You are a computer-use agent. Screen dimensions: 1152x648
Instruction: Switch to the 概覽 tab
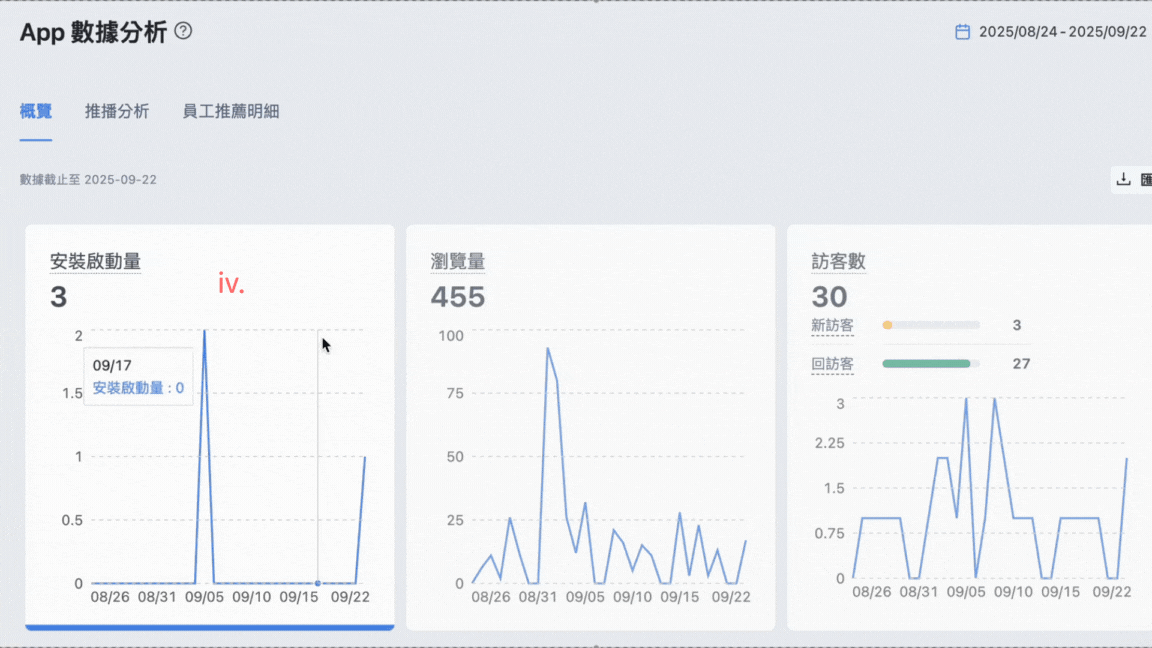pyautogui.click(x=35, y=111)
